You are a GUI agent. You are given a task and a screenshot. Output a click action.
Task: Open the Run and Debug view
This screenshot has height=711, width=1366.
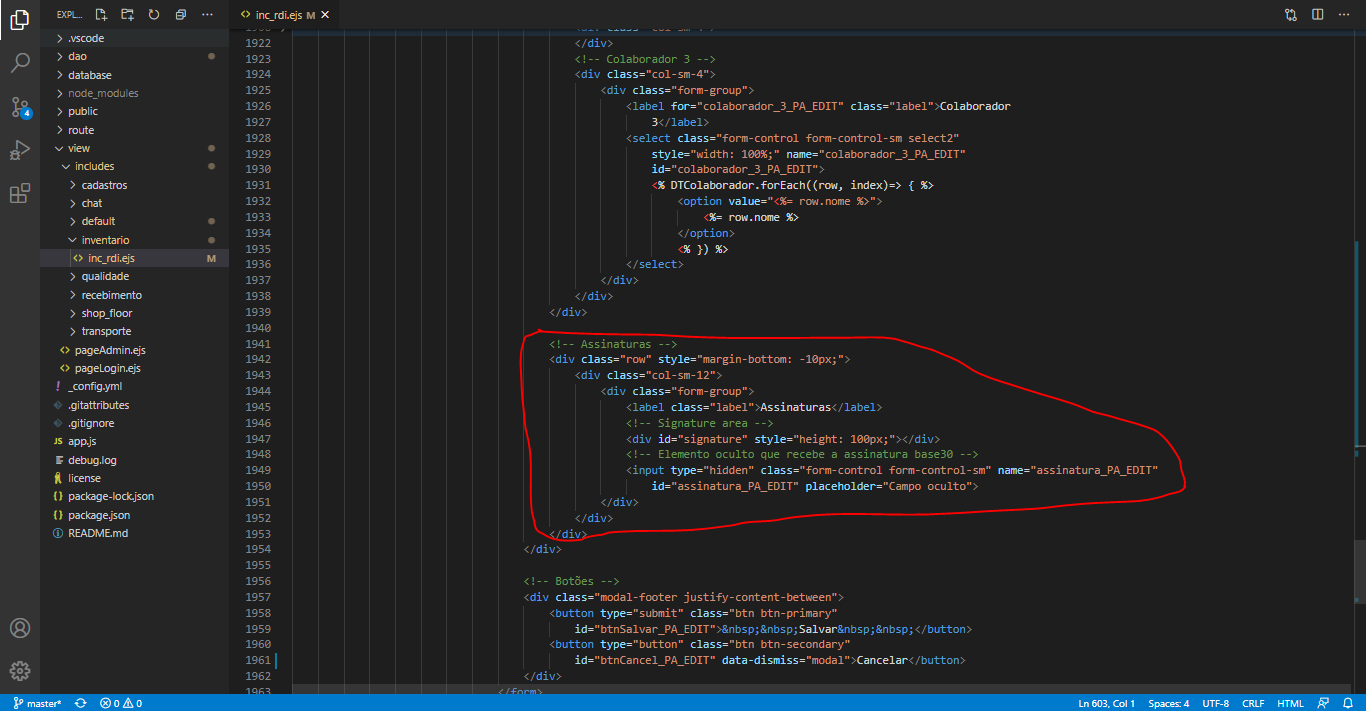click(x=19, y=151)
